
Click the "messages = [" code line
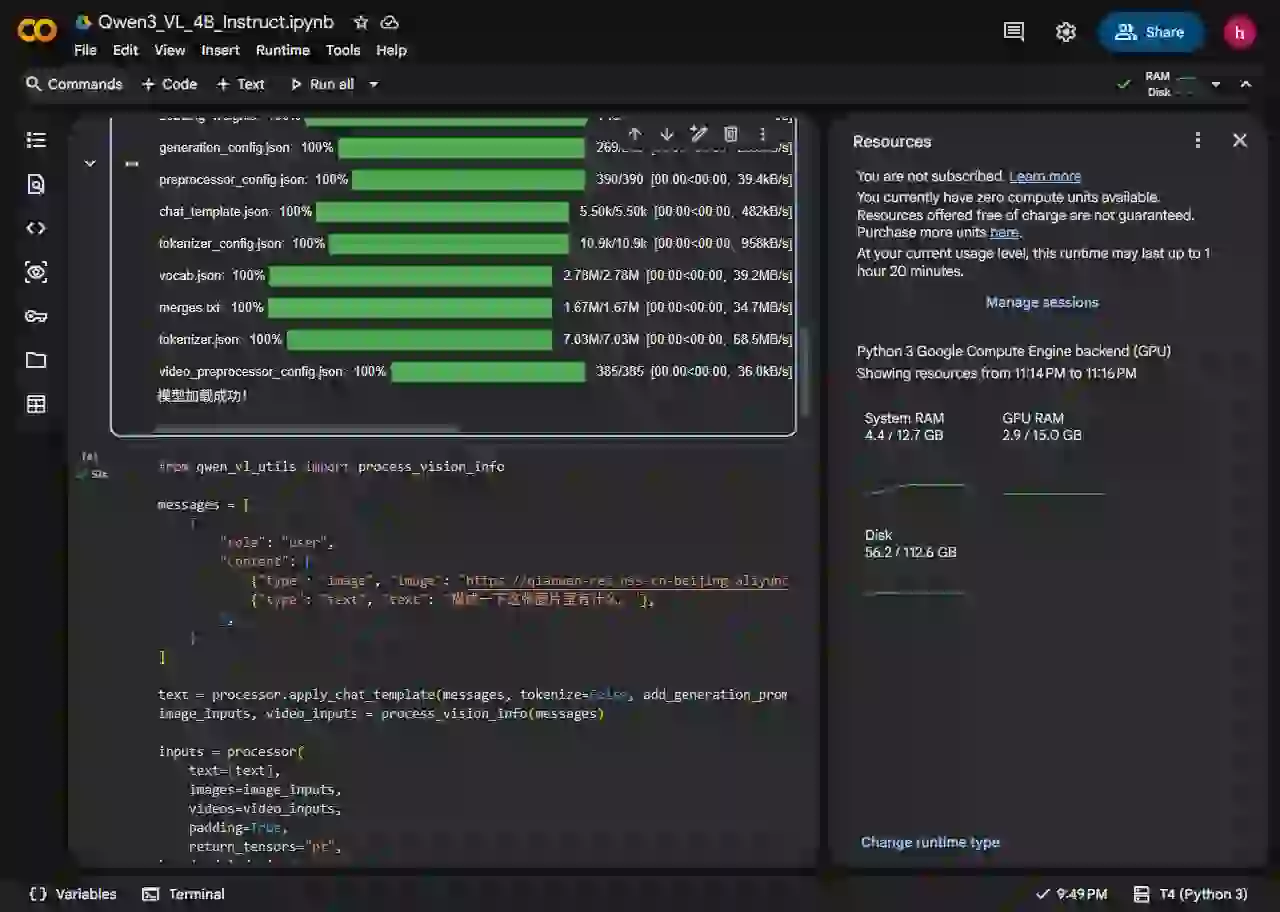point(204,504)
